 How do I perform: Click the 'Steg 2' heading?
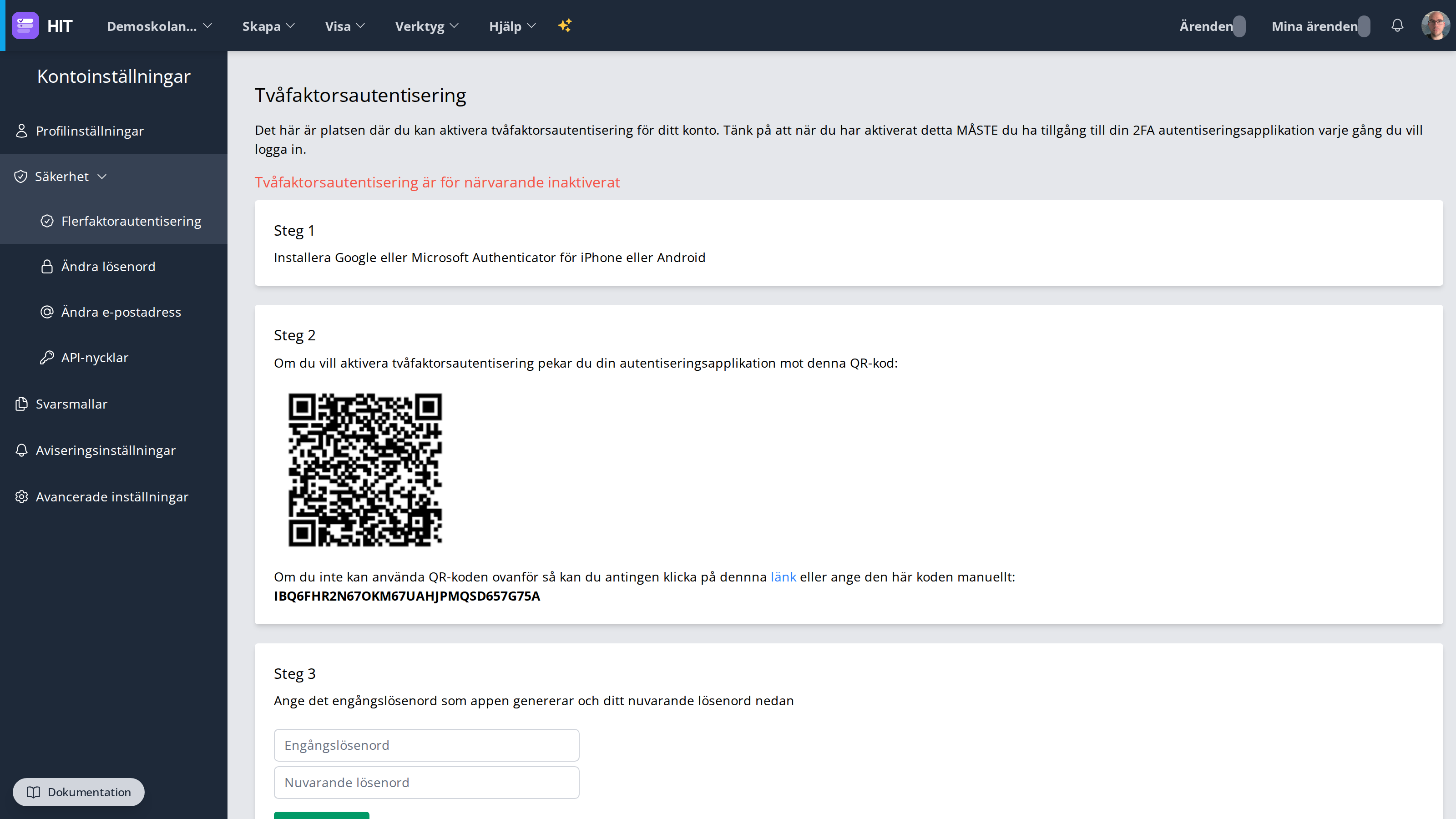point(294,335)
